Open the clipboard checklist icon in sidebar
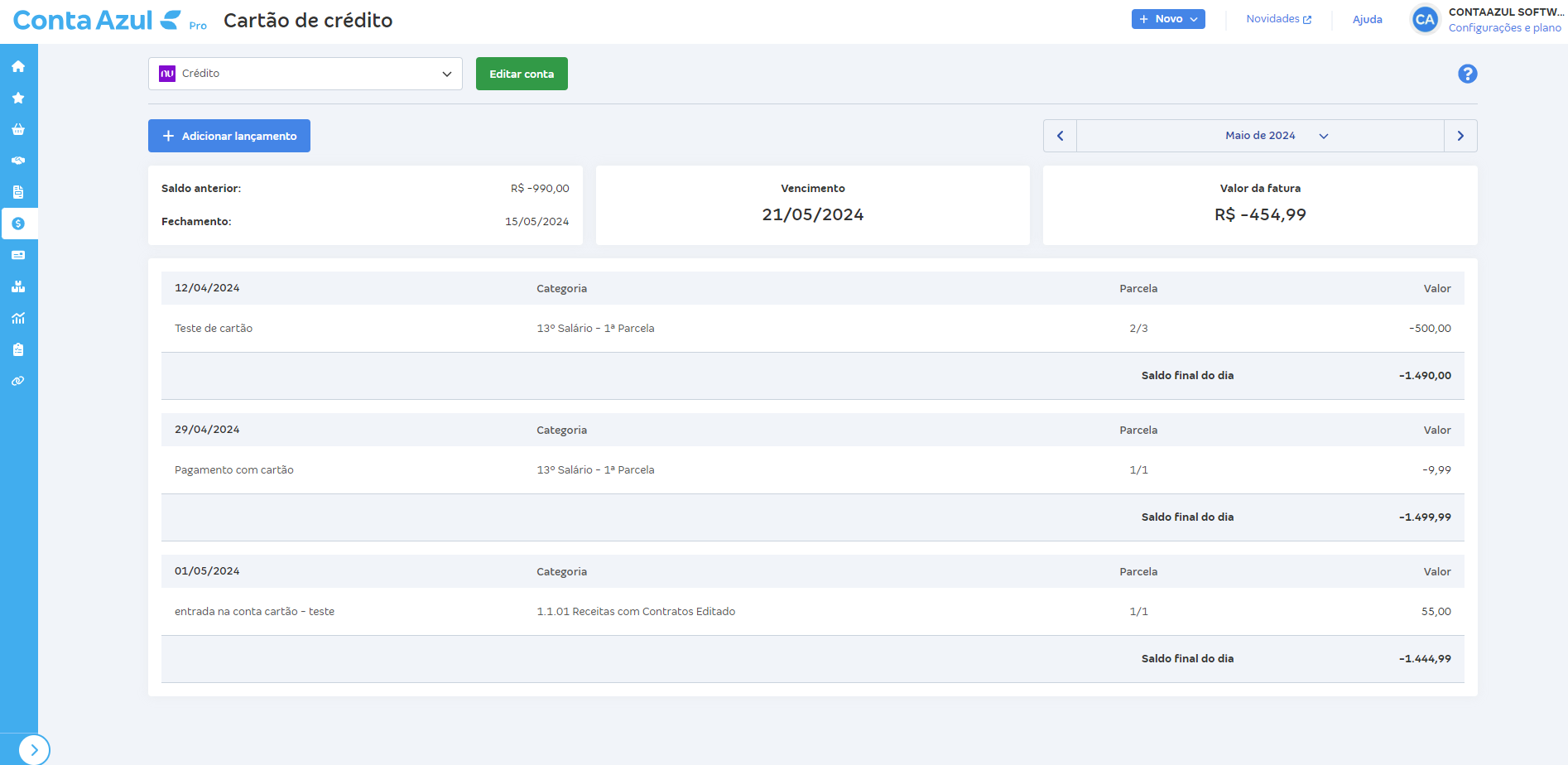Image resolution: width=1568 pixels, height=765 pixels. (18, 349)
